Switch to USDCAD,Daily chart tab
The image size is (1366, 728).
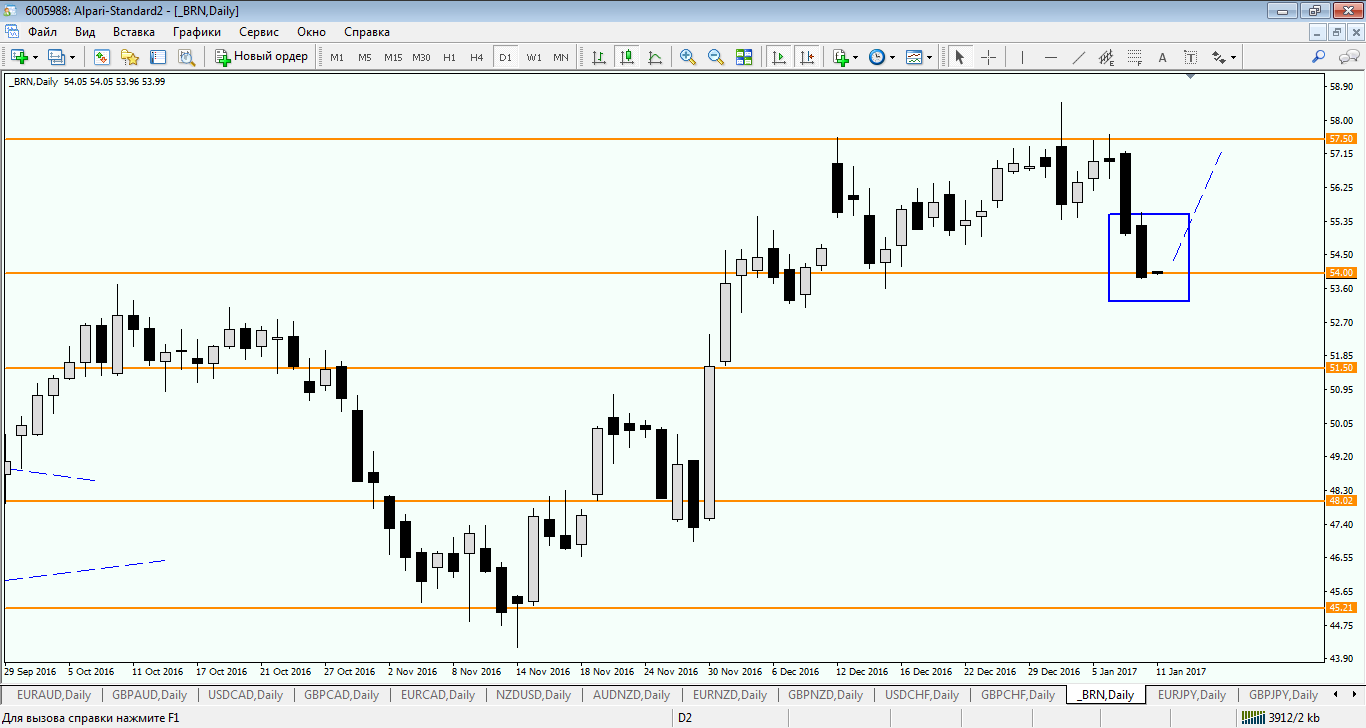246,695
